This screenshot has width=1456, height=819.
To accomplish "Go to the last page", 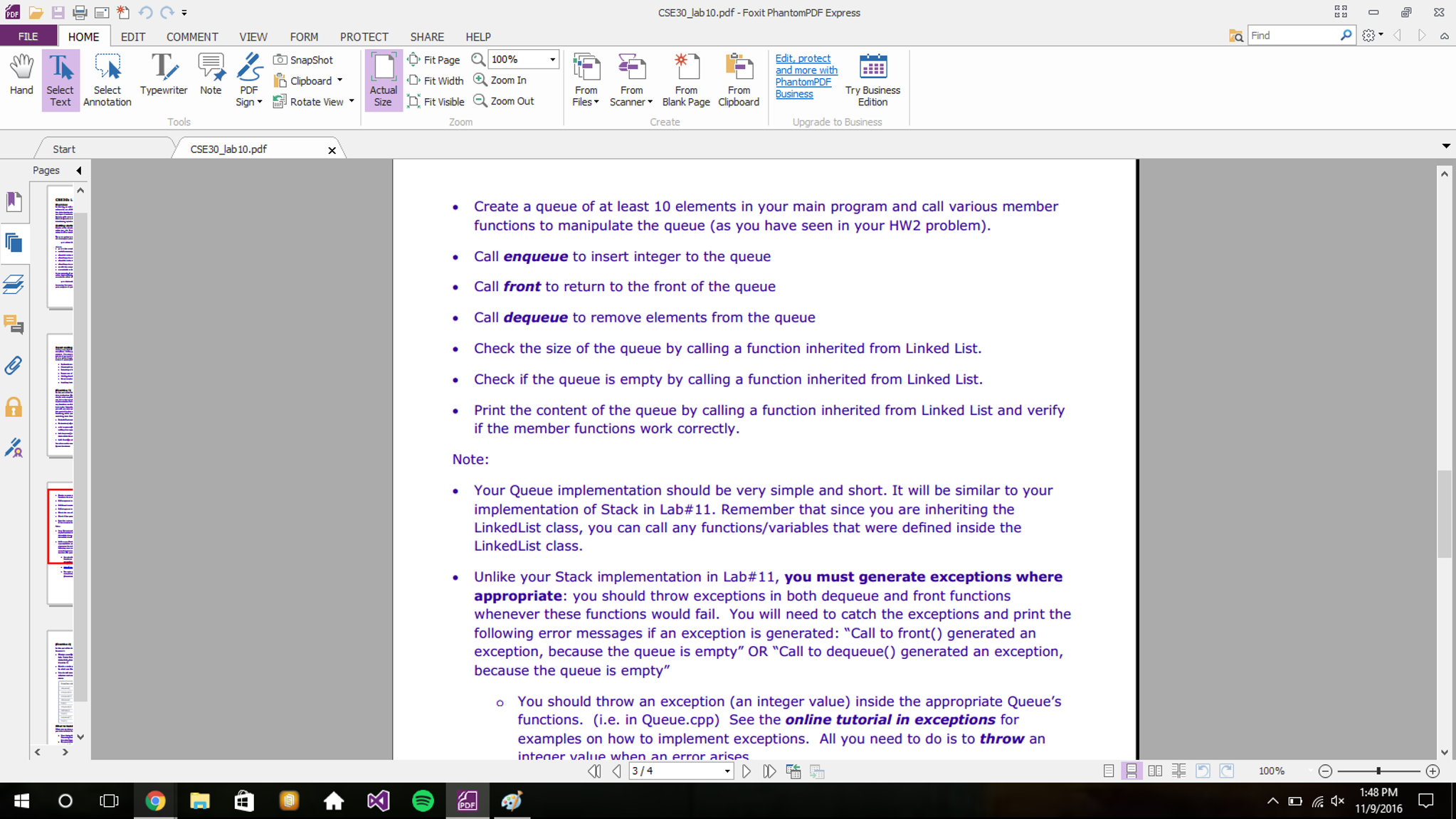I will pyautogui.click(x=769, y=771).
